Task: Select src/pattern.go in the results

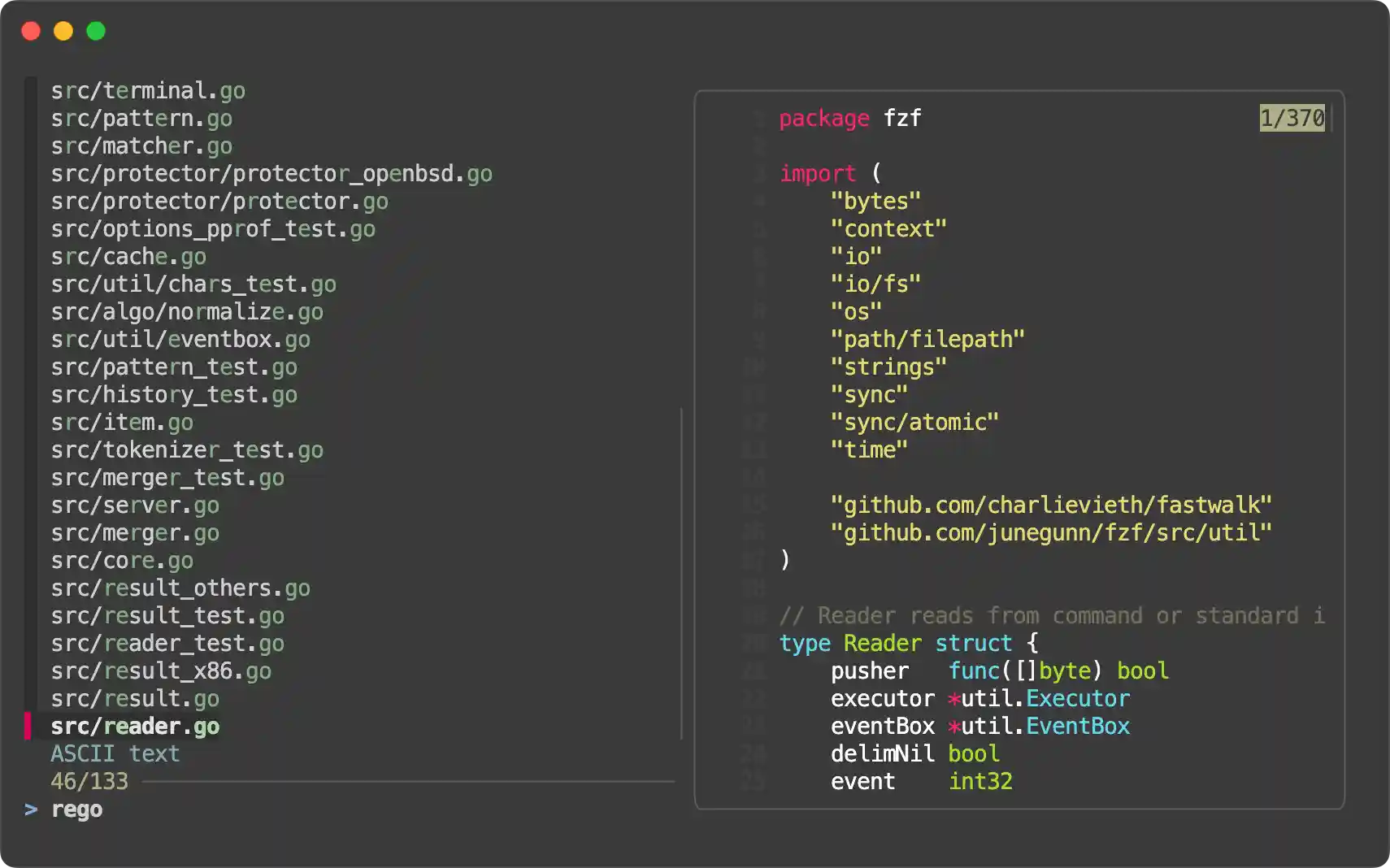Action: pyautogui.click(x=141, y=118)
